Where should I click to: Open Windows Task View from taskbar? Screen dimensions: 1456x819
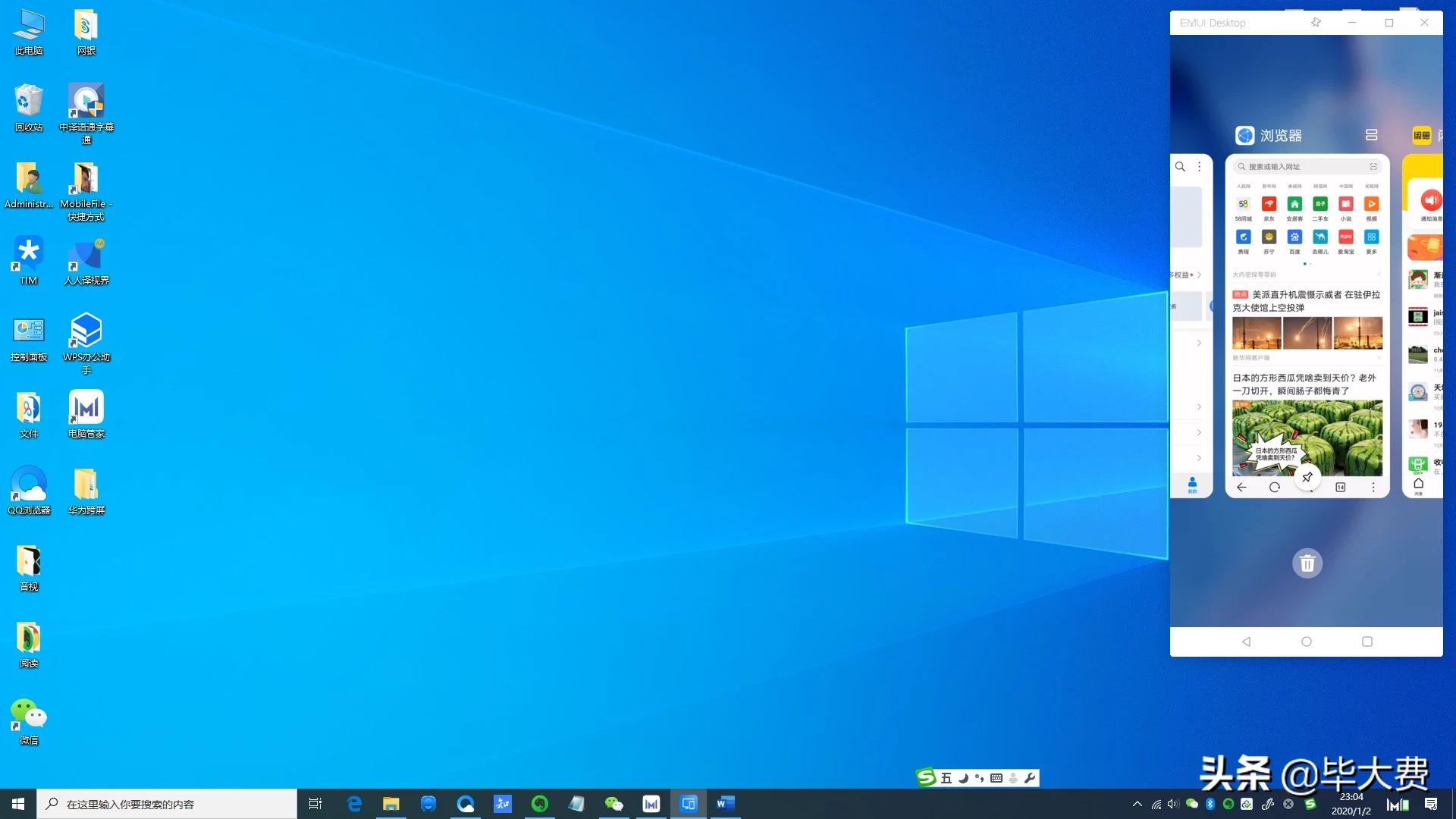[315, 804]
